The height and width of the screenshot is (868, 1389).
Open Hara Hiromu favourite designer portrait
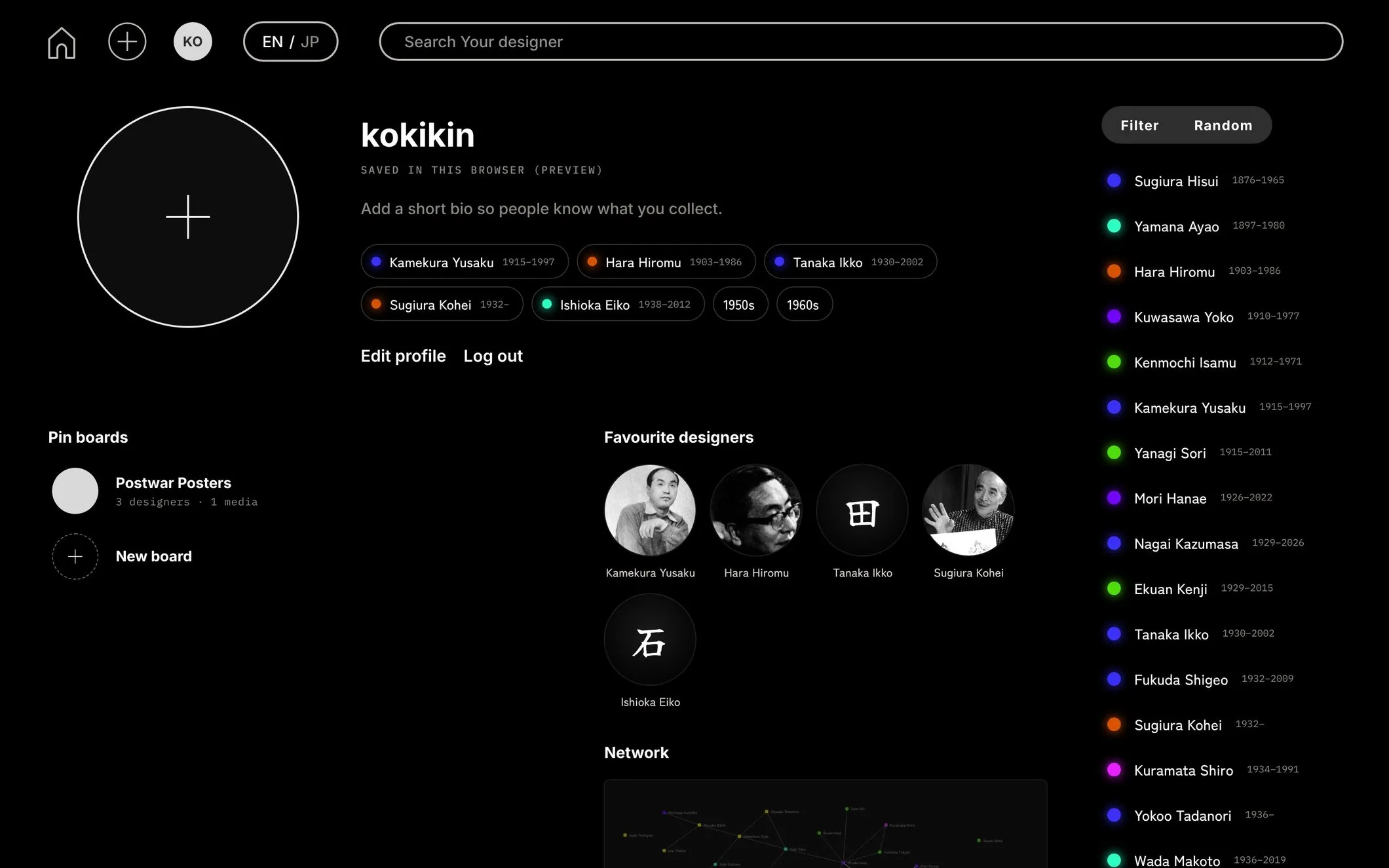(756, 510)
